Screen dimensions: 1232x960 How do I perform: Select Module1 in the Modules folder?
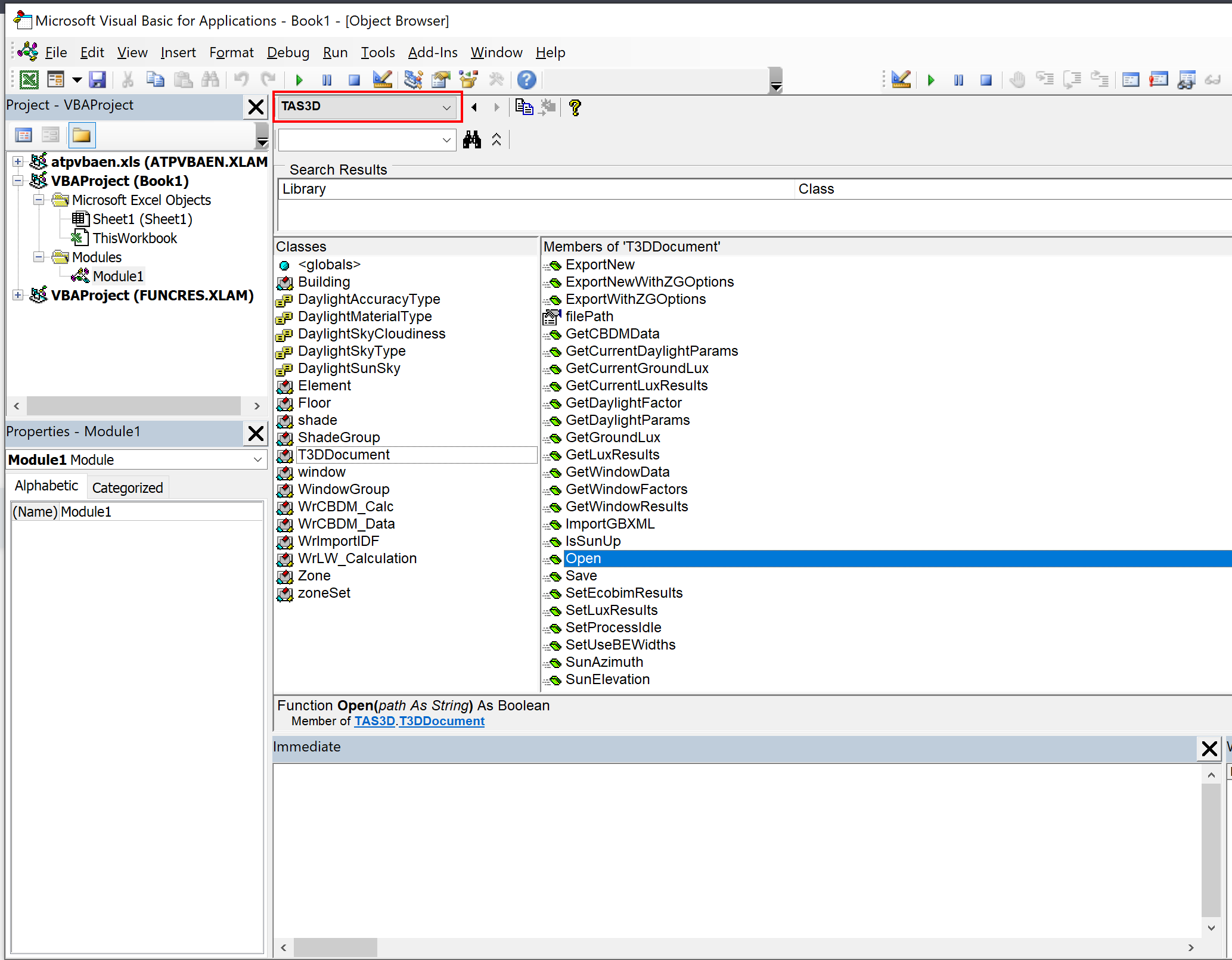pos(118,276)
